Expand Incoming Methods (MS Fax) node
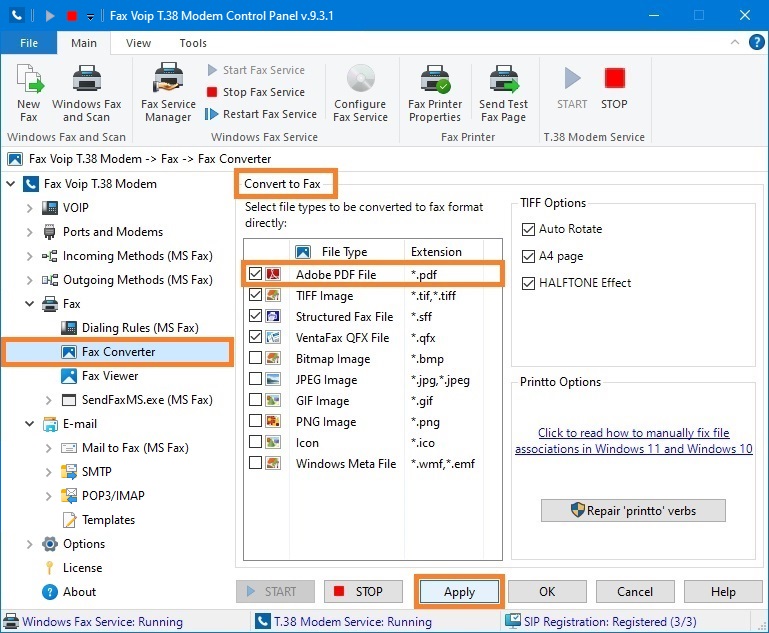This screenshot has height=633, width=769. pyautogui.click(x=29, y=256)
